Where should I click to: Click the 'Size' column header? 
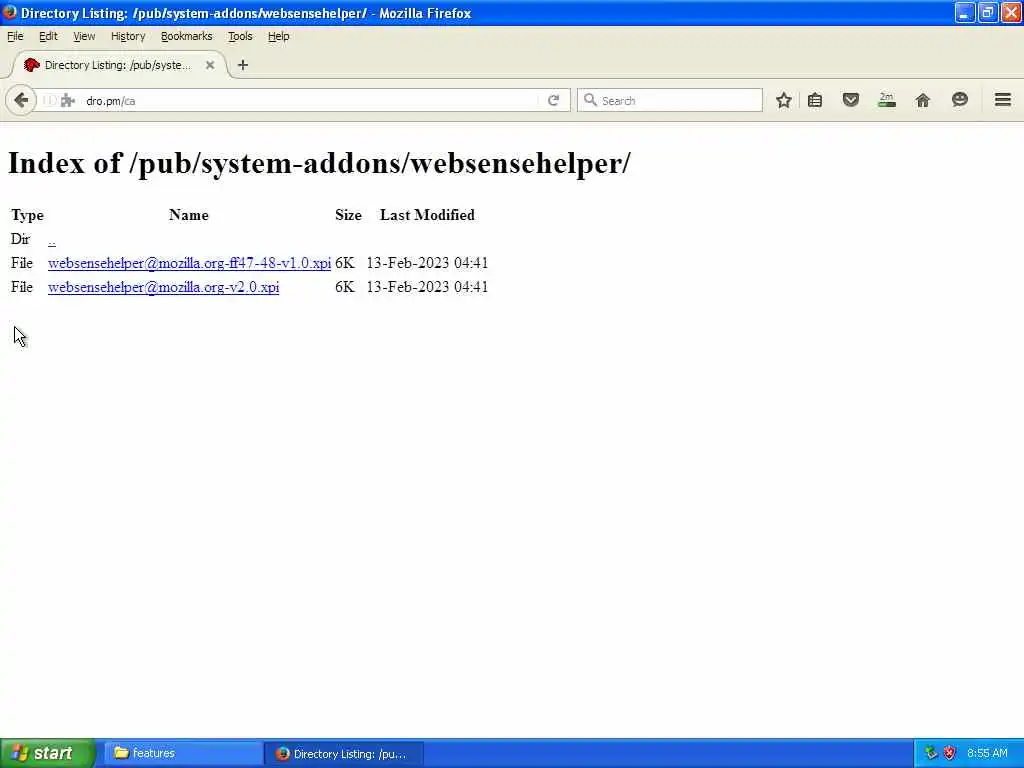point(348,216)
